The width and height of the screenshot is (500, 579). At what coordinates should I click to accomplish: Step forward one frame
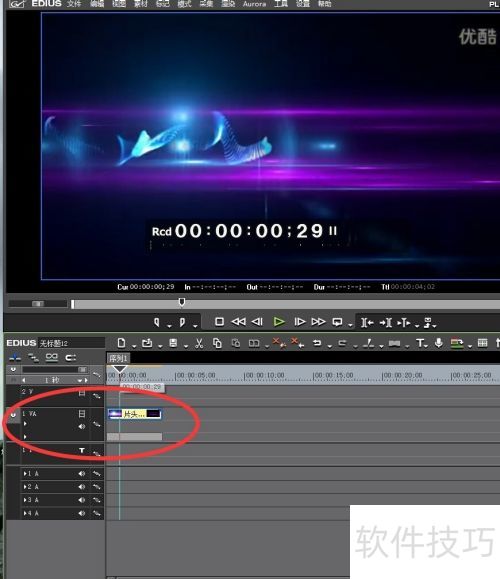(x=299, y=322)
